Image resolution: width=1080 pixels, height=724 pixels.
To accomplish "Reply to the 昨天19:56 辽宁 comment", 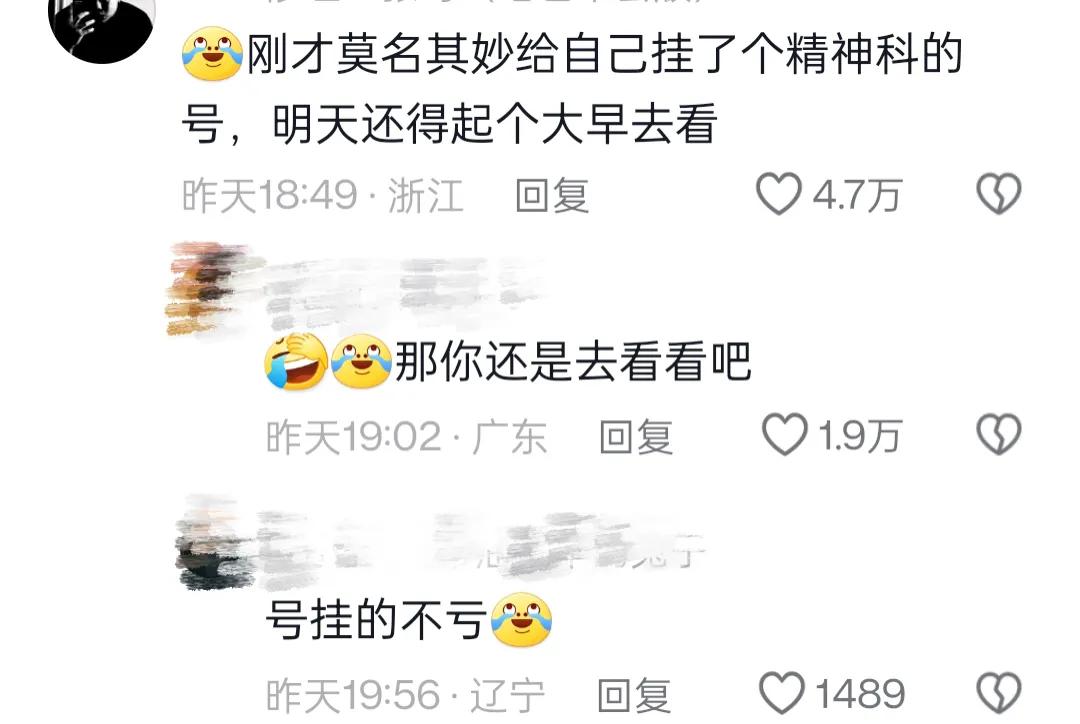I will pyautogui.click(x=634, y=694).
